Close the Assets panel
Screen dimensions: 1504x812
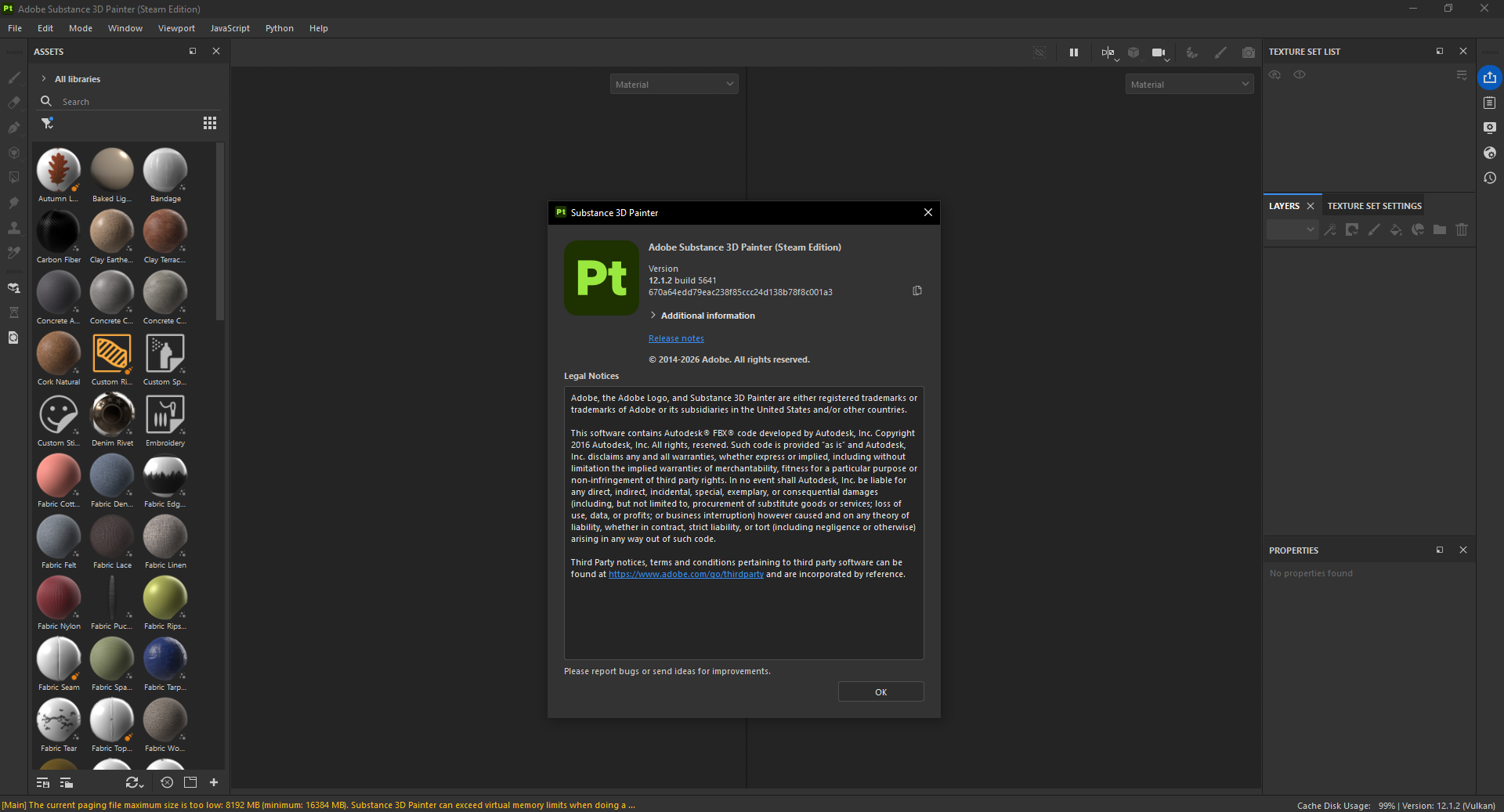pos(216,51)
